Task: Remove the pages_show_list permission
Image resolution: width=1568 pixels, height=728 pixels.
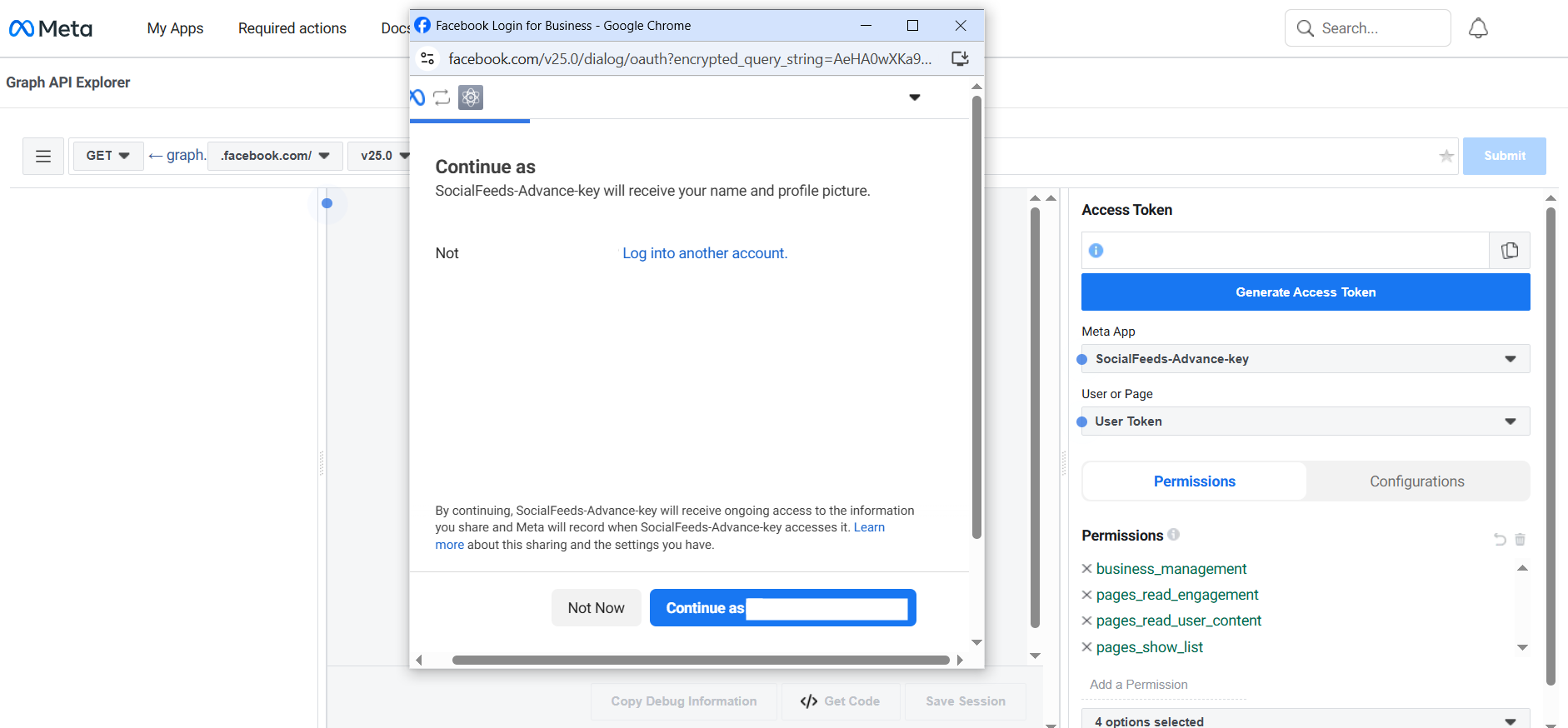Action: click(x=1086, y=647)
